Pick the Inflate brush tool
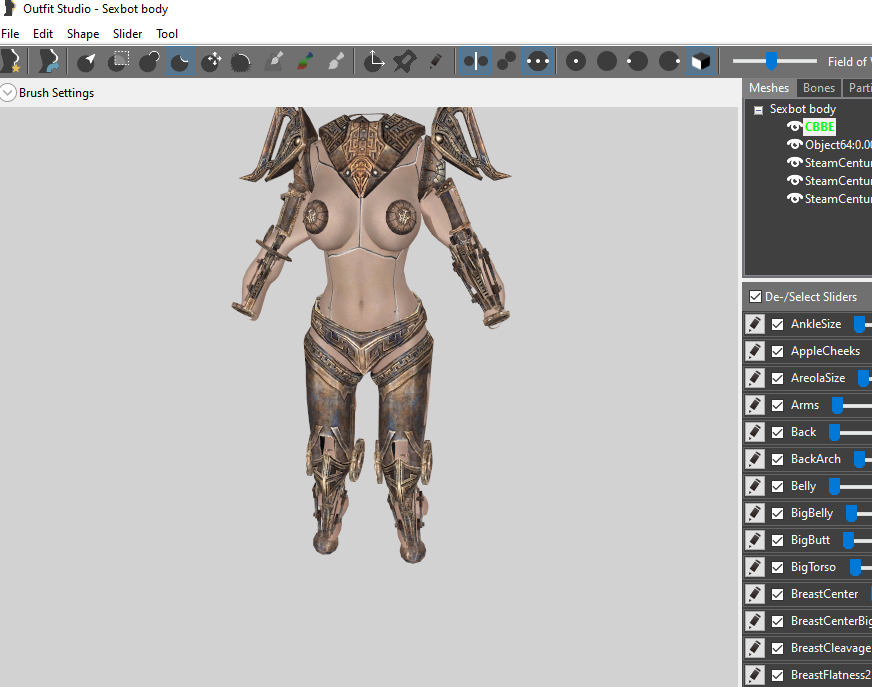The width and height of the screenshot is (872, 687). 149,61
